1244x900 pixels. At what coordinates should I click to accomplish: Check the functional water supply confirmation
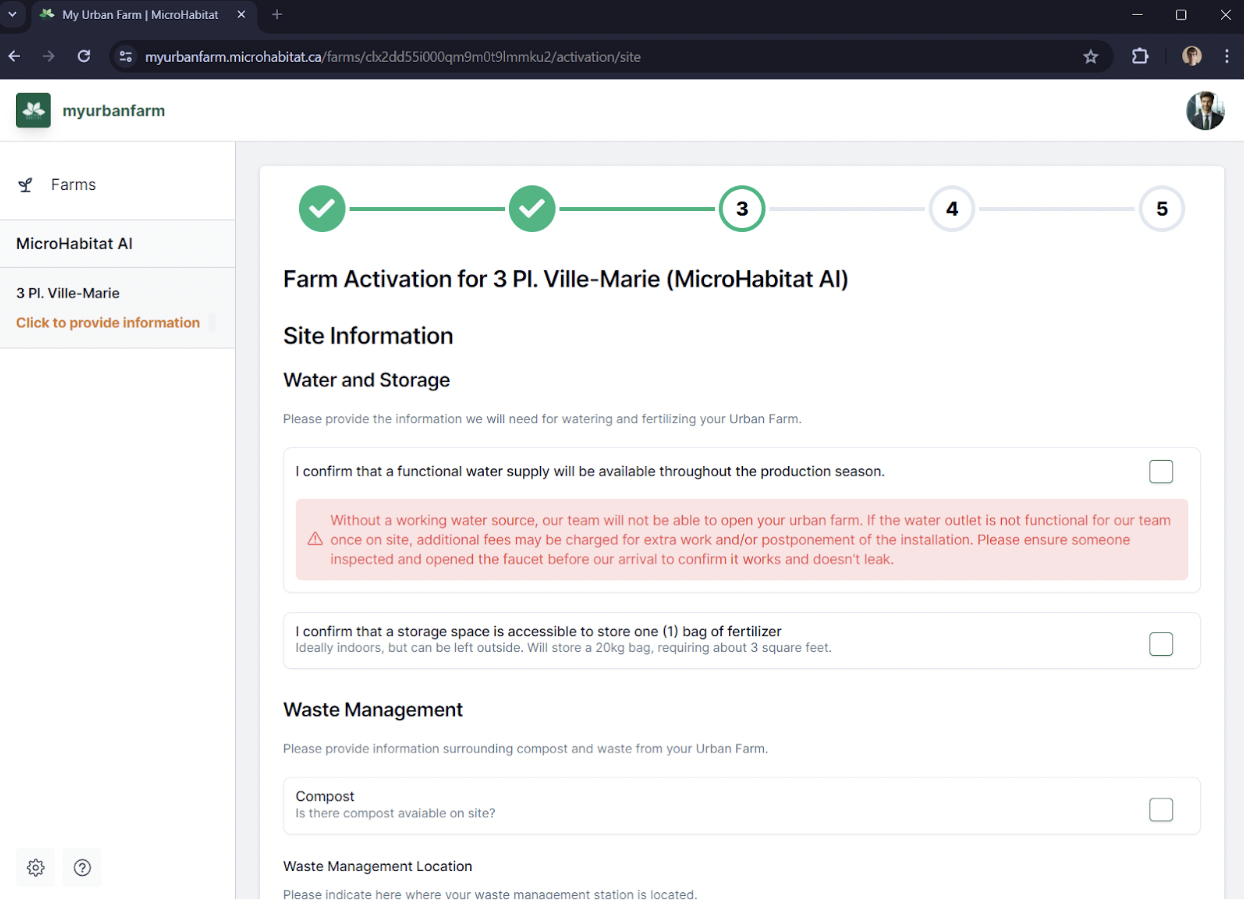[1161, 471]
